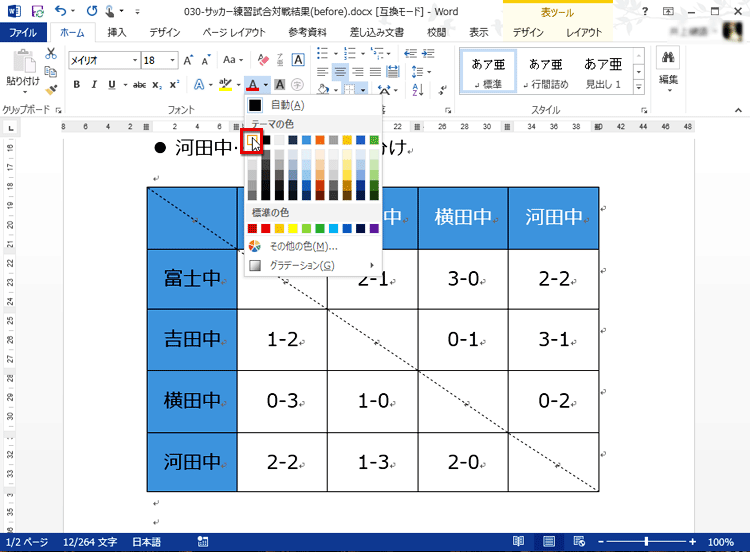Switch to Print Layout view in status bar

[x=549, y=541]
